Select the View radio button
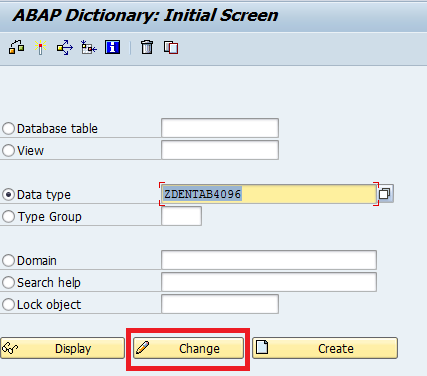 [8, 150]
